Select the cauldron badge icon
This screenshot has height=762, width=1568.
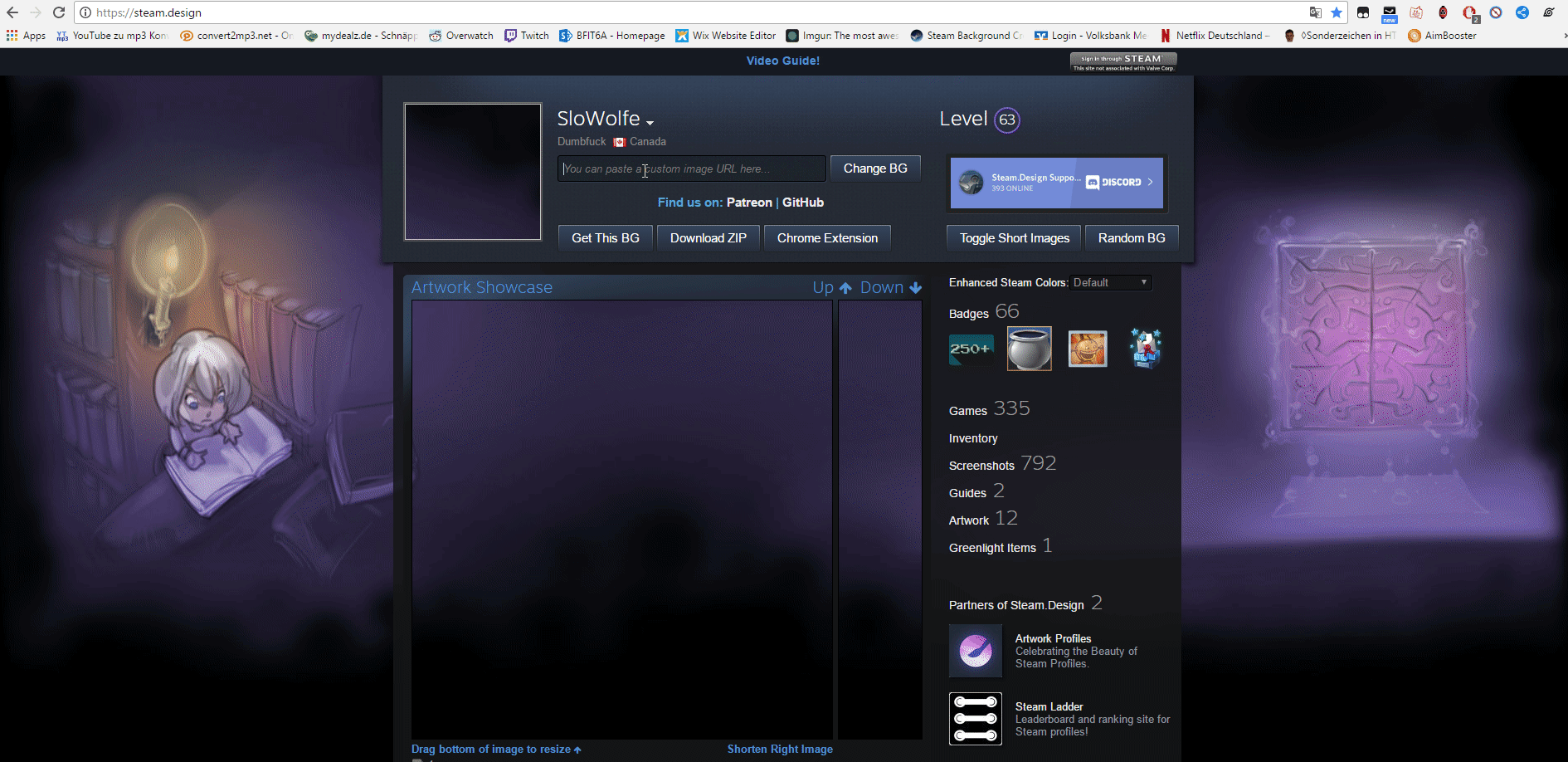[x=1029, y=349]
